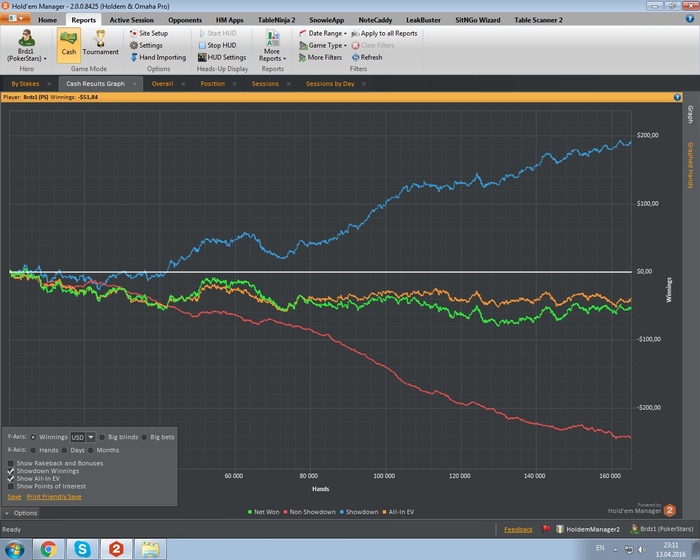Open the application orb menu button
Viewport: 700px width, 560px height.
coord(15,19)
